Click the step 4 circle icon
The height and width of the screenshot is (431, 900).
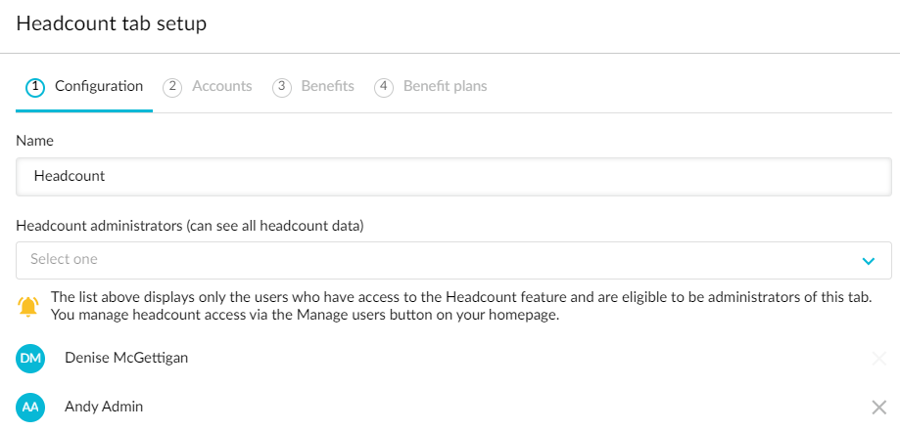(384, 87)
